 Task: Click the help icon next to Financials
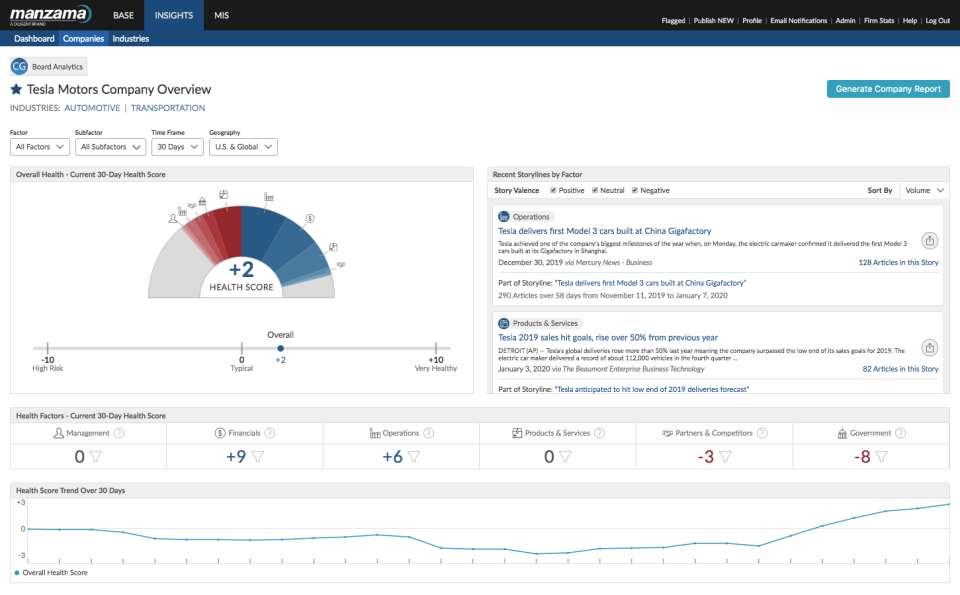point(269,433)
